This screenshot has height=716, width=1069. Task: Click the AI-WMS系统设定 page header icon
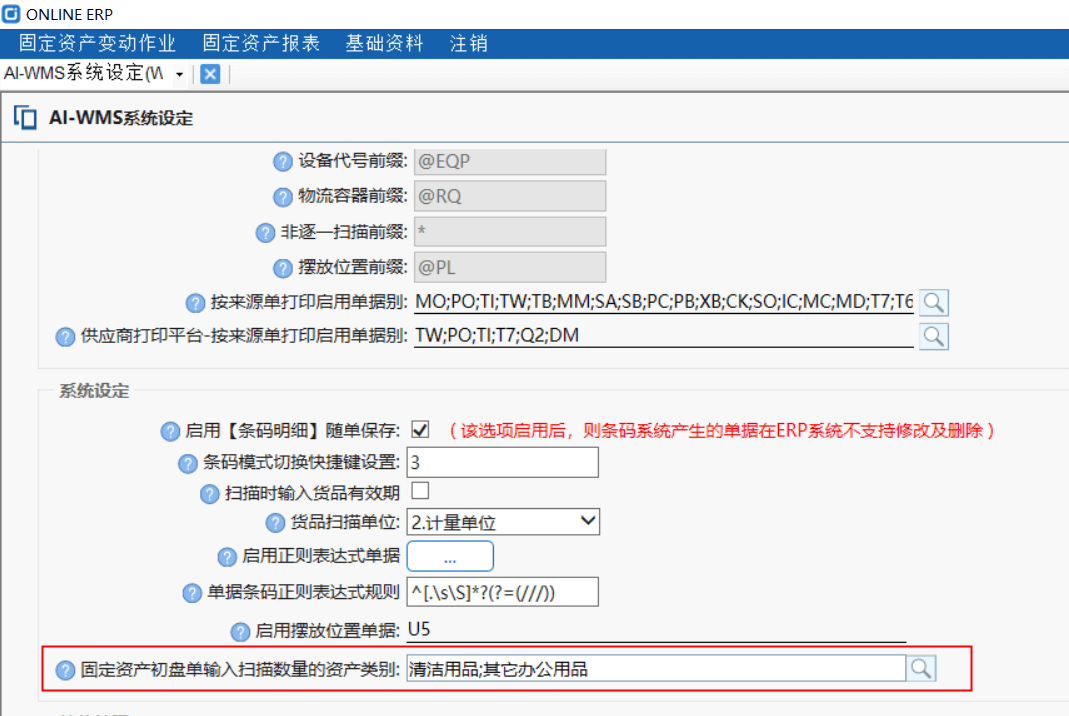click(x=25, y=117)
